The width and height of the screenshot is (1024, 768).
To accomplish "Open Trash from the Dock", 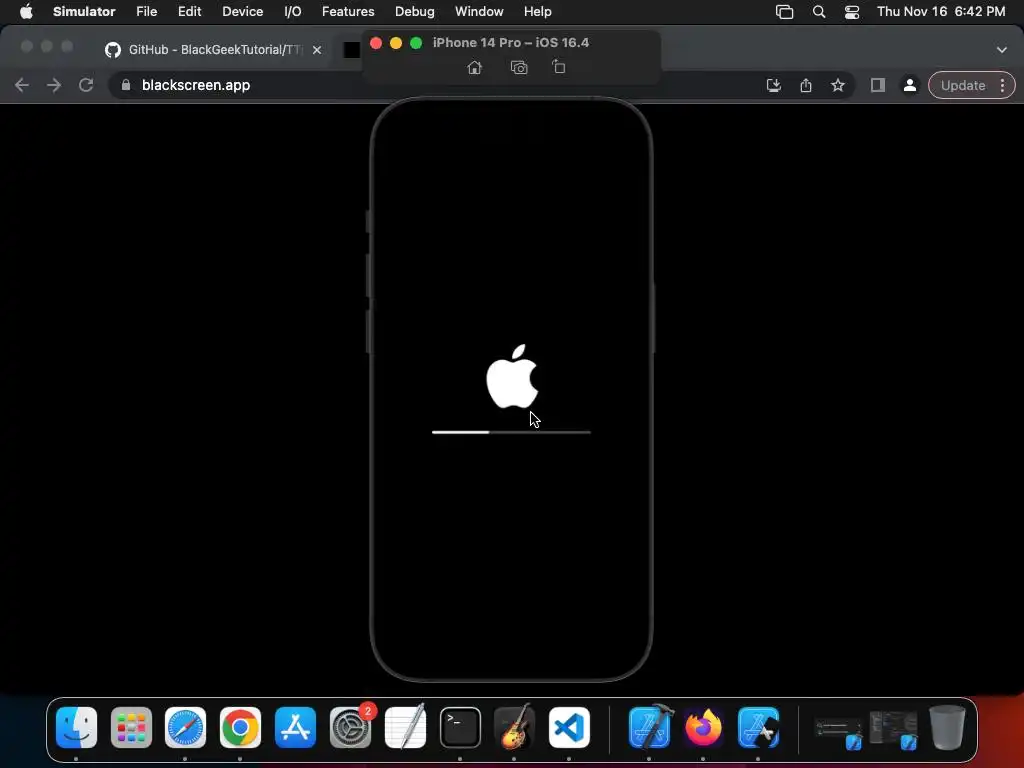I will point(948,727).
